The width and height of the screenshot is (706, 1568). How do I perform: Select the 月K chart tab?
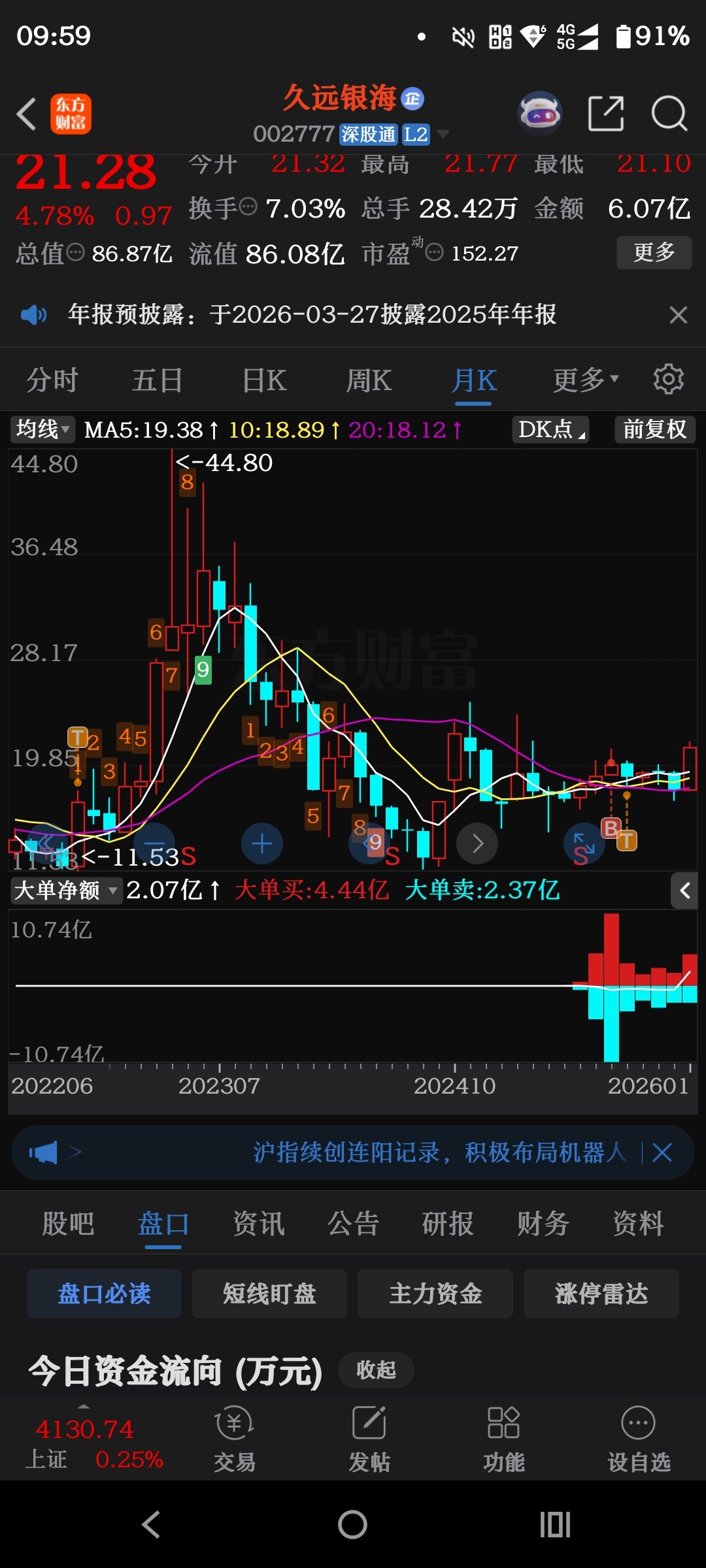[x=474, y=380]
